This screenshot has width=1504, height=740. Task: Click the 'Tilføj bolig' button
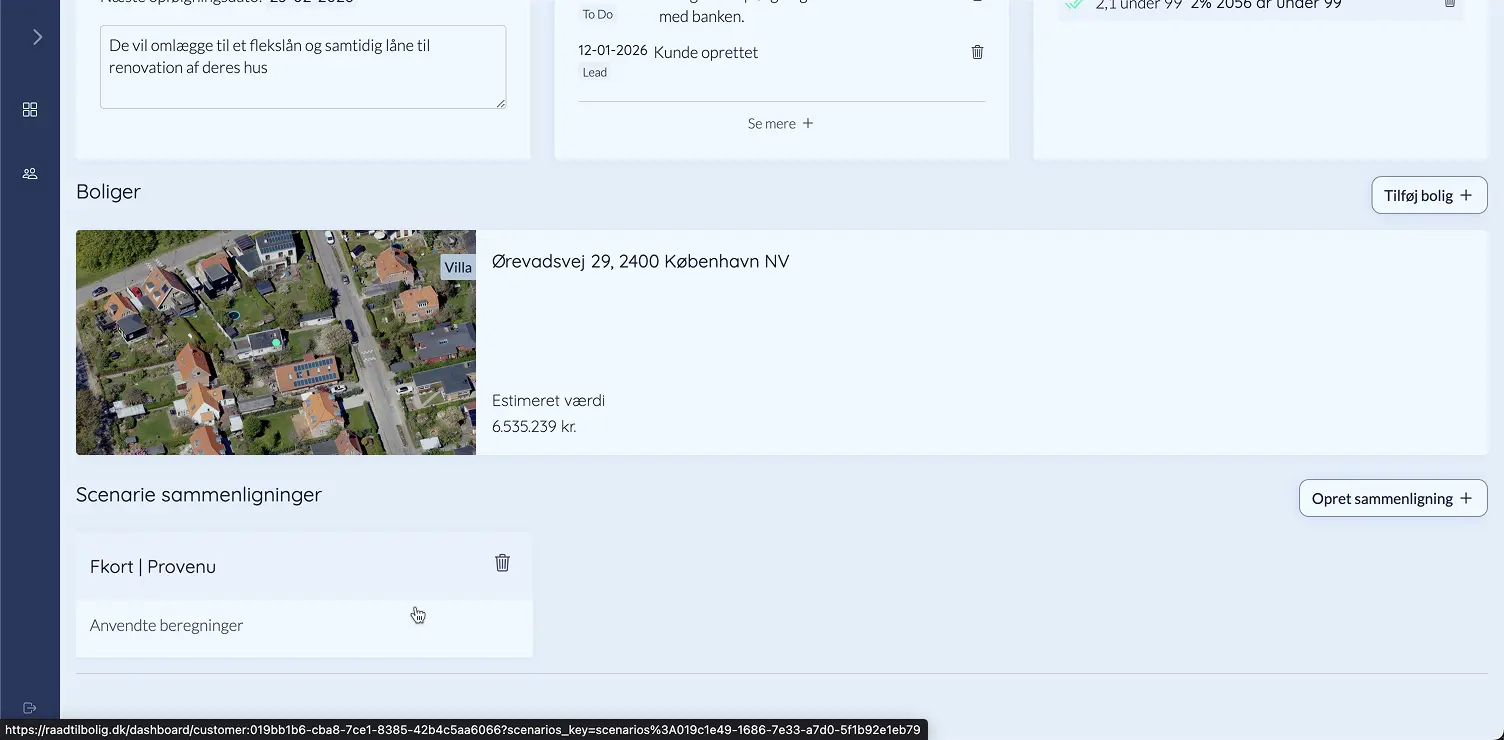tap(1428, 195)
